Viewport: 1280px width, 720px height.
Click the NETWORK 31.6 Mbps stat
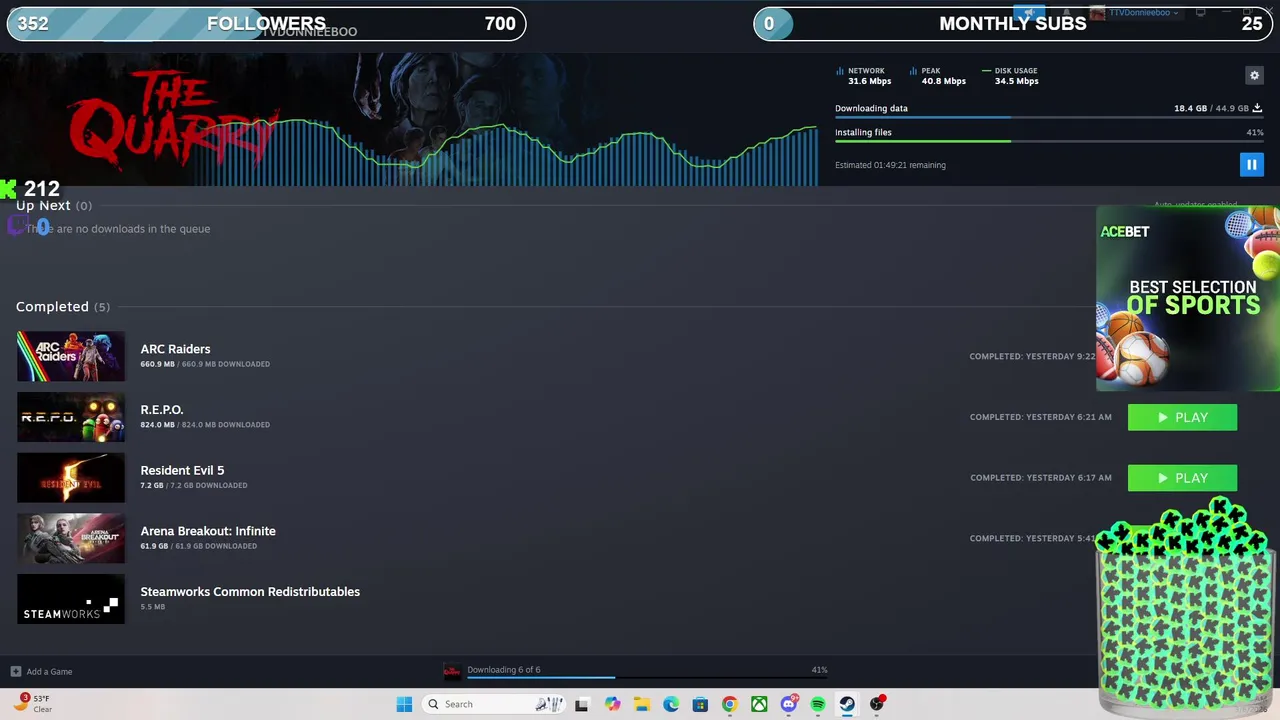(x=864, y=76)
